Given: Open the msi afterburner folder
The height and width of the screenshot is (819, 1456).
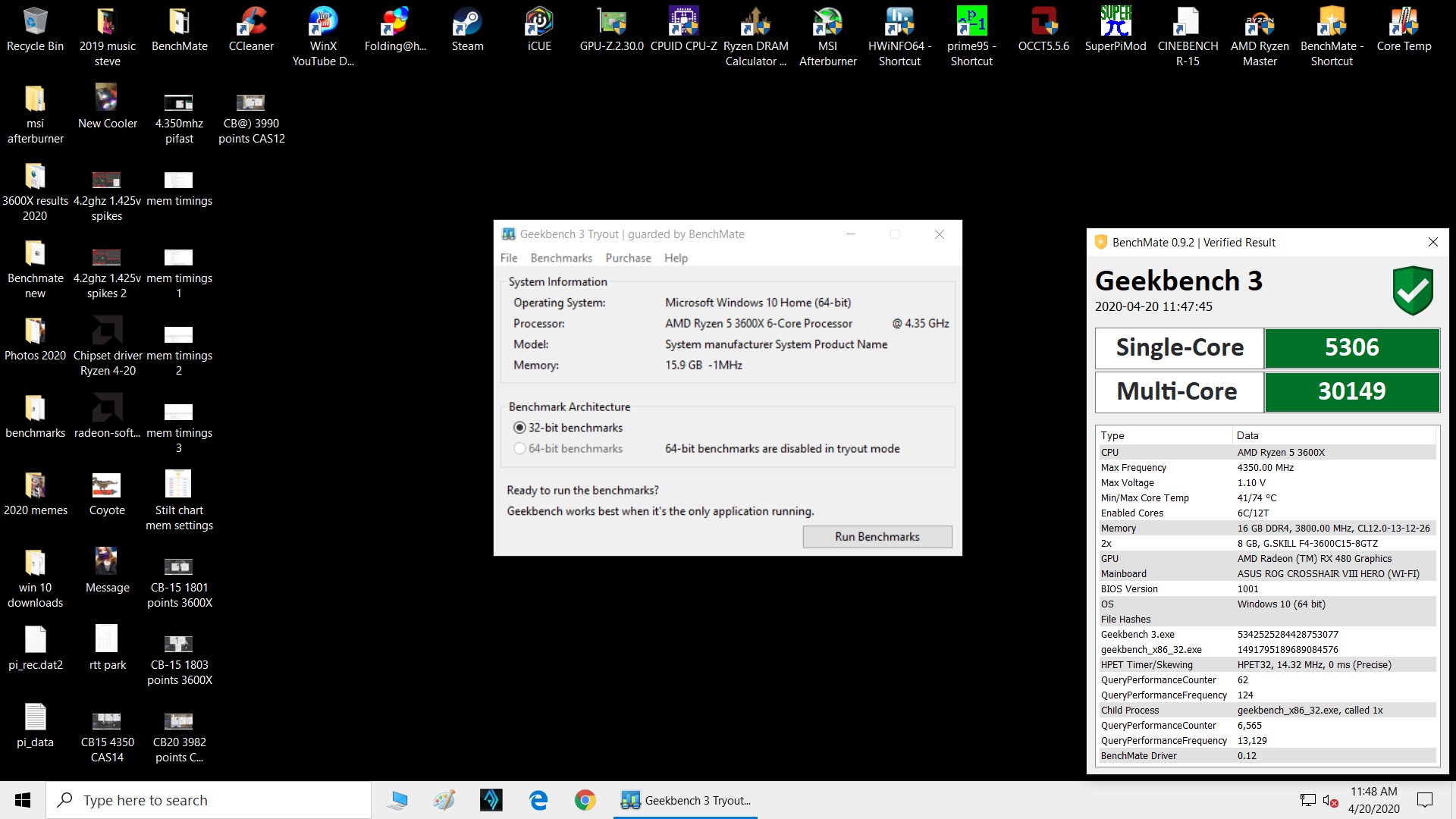Looking at the screenshot, I should pos(35,114).
